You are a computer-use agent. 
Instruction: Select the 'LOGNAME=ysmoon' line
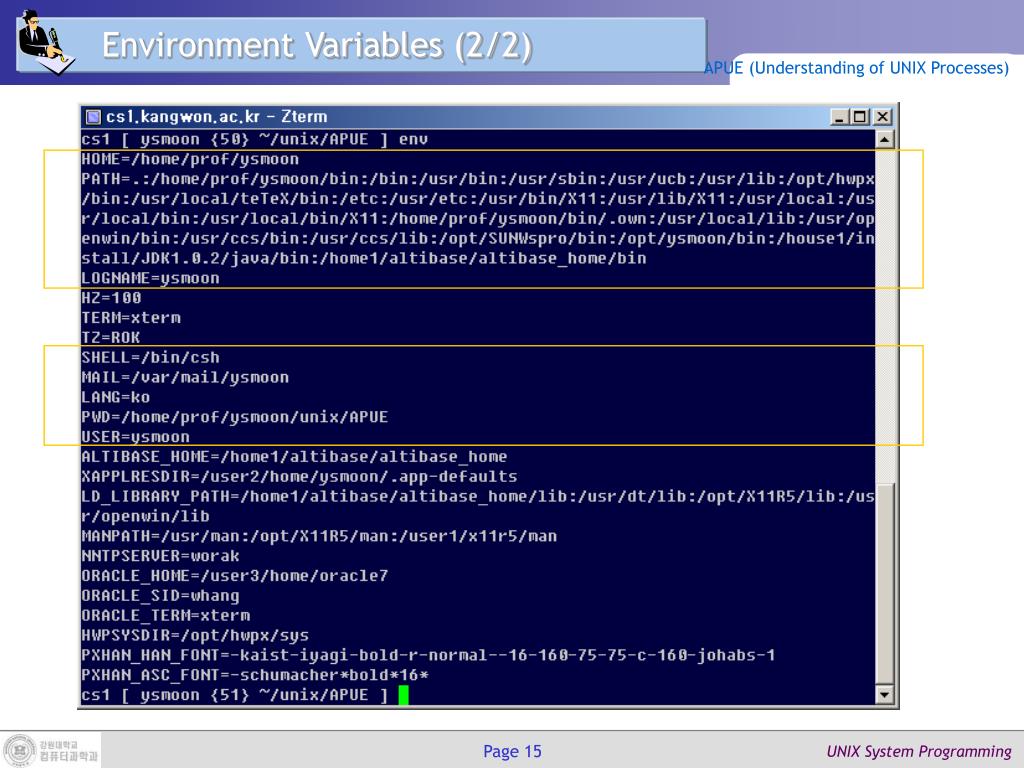(150, 278)
